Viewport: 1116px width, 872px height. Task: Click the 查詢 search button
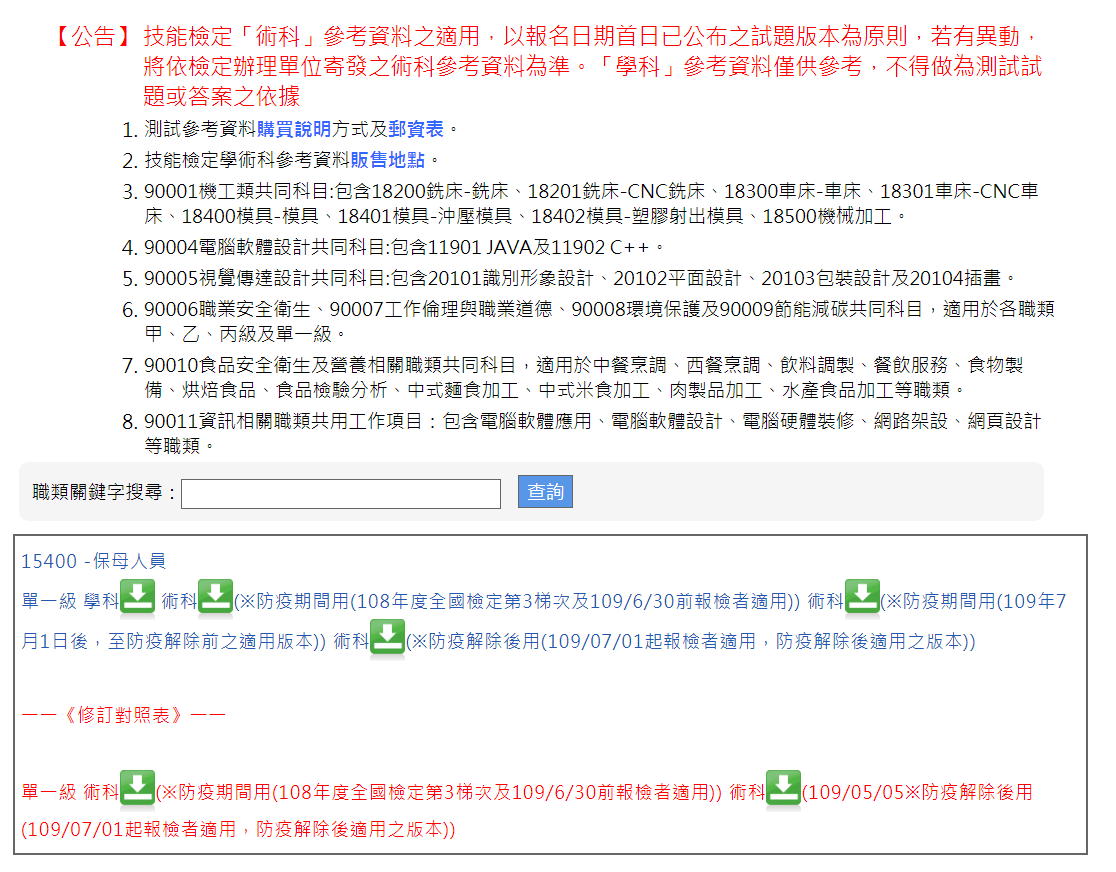[545, 491]
